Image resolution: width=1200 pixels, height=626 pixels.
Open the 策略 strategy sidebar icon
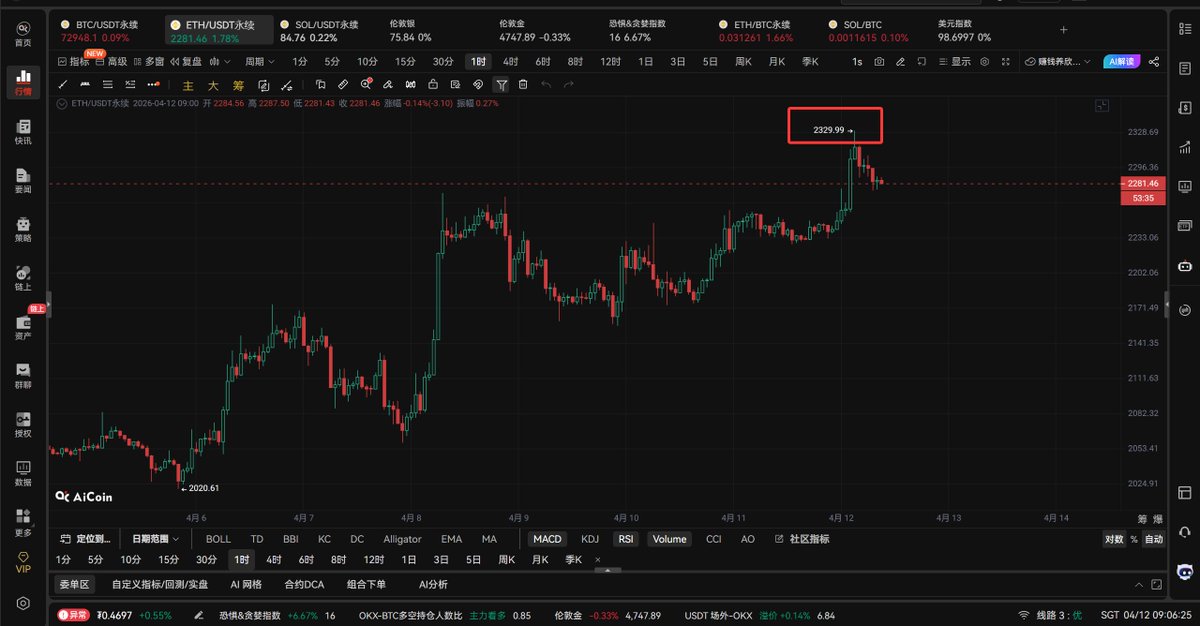(22, 229)
